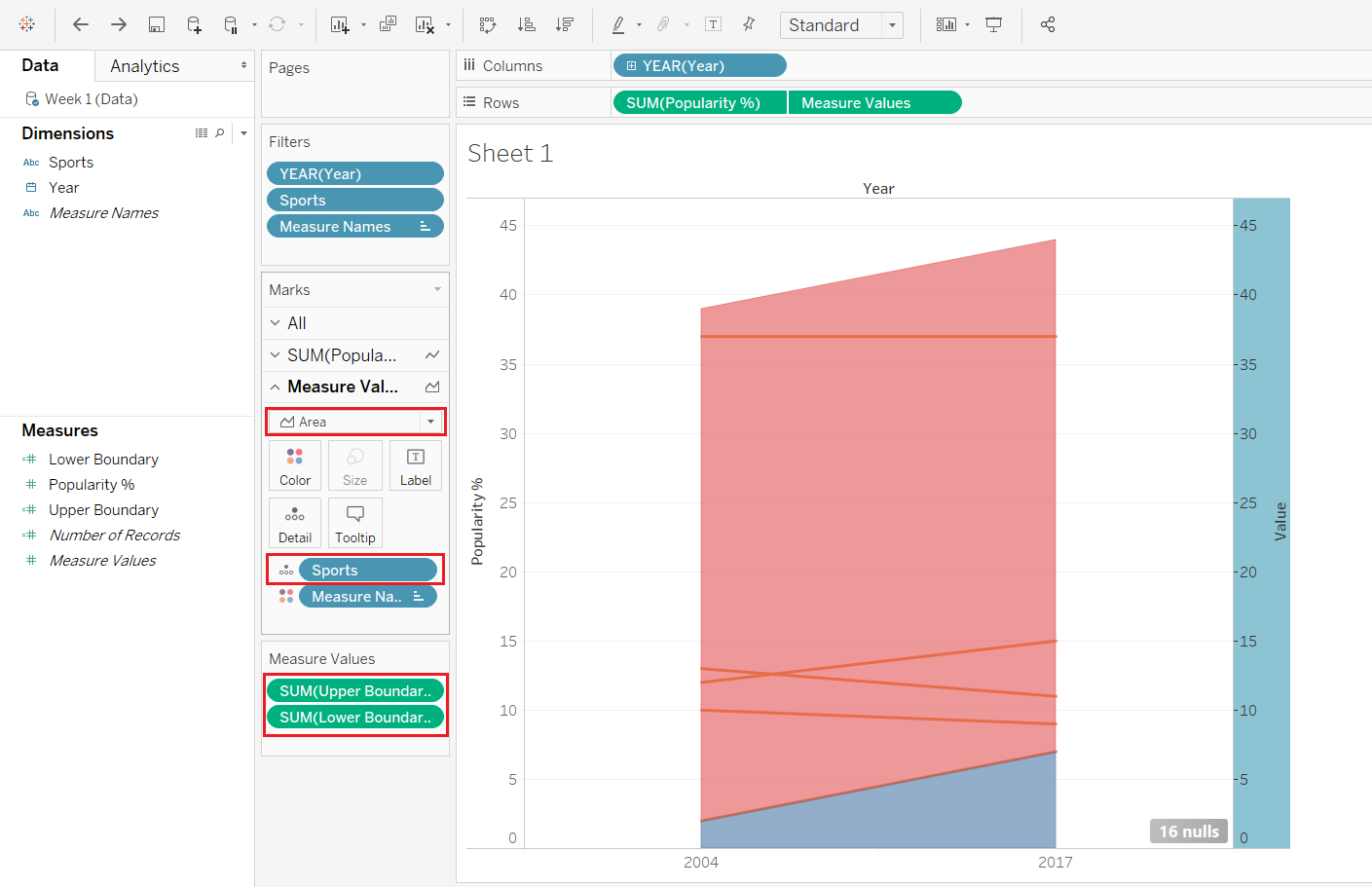Switch to the Analytics tab
The height and width of the screenshot is (887, 1372).
pyautogui.click(x=143, y=65)
